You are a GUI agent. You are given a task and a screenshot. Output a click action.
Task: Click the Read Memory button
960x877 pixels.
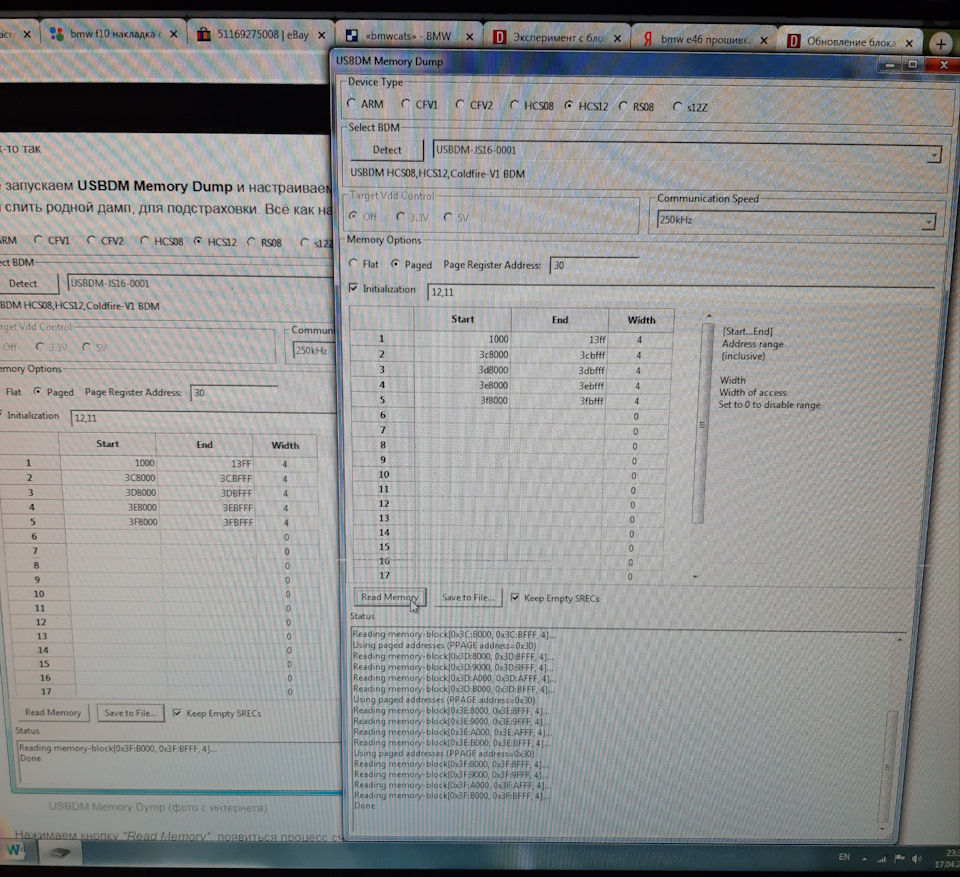tap(390, 597)
